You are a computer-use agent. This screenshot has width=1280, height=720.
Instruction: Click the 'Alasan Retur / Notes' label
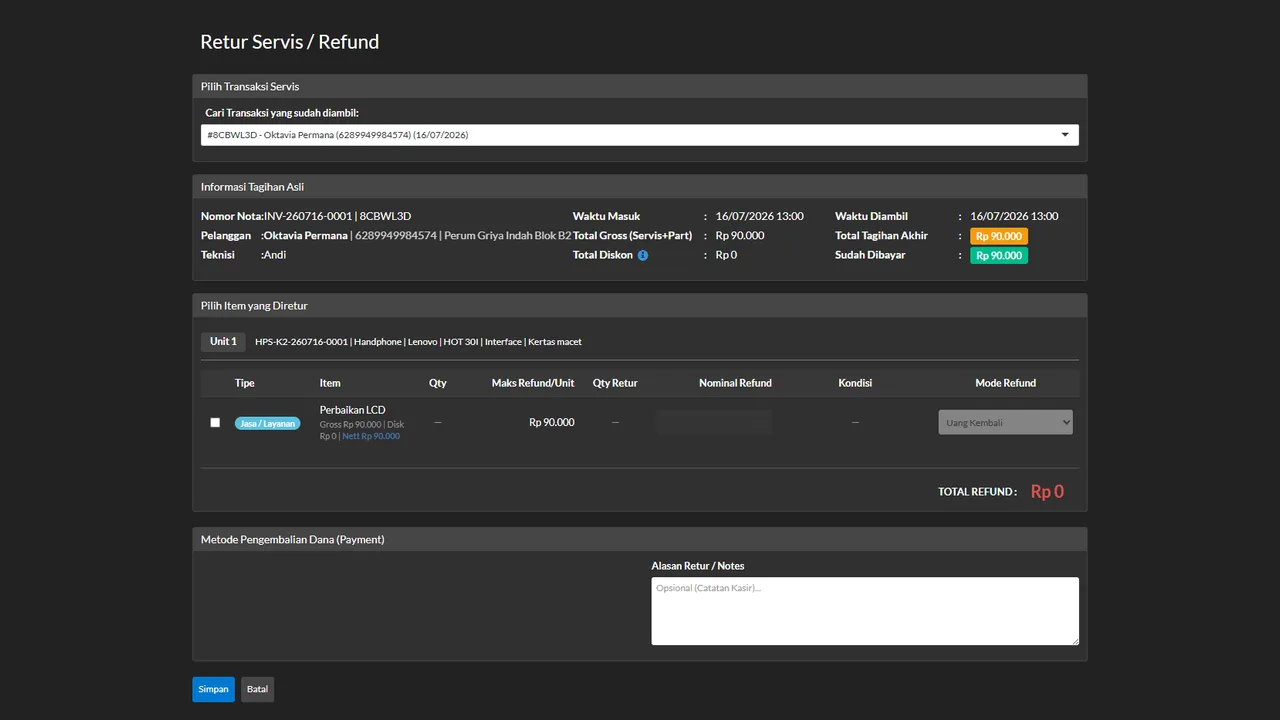698,566
